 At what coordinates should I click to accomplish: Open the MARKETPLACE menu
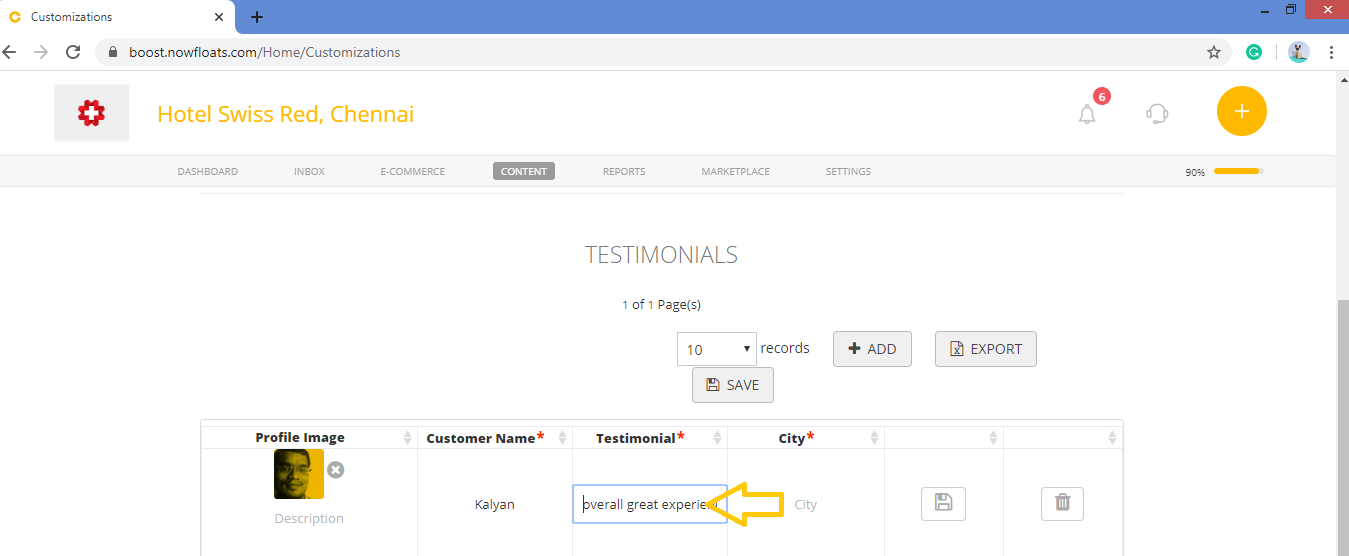tap(736, 171)
